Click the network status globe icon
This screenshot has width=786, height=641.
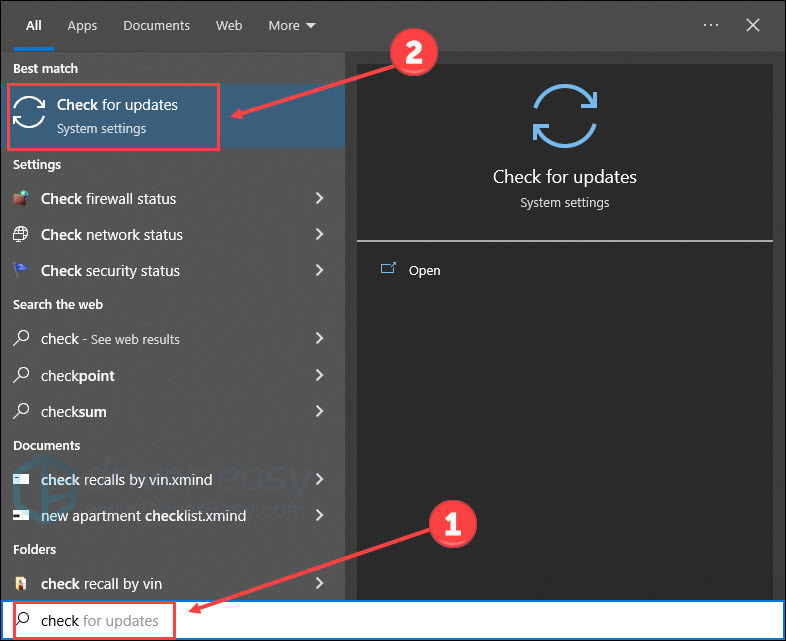pos(21,235)
